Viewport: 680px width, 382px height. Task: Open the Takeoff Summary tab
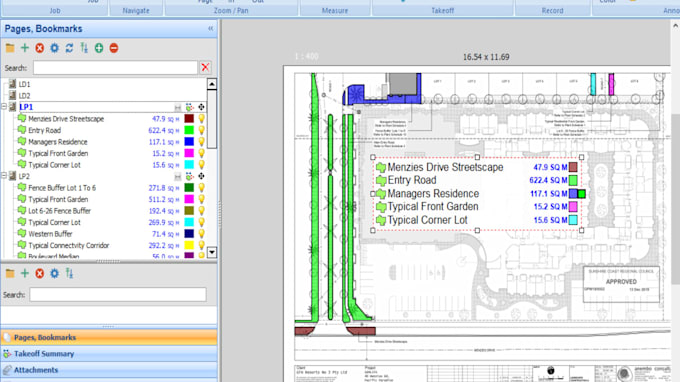[109, 354]
